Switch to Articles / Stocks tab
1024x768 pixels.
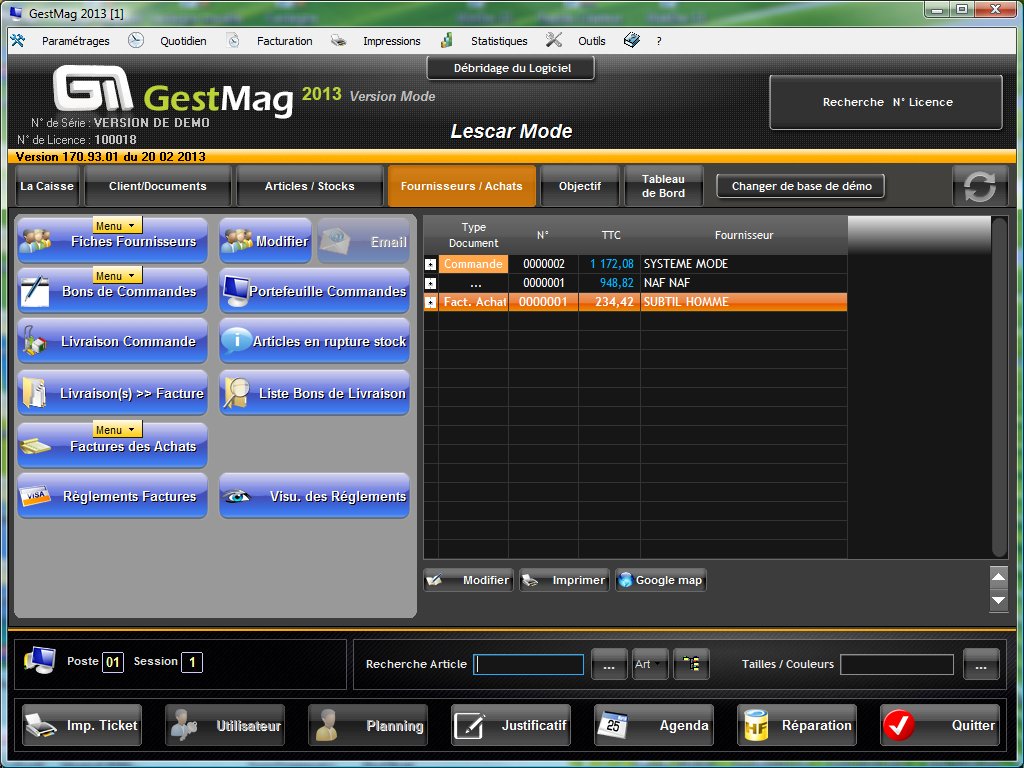[x=309, y=186]
